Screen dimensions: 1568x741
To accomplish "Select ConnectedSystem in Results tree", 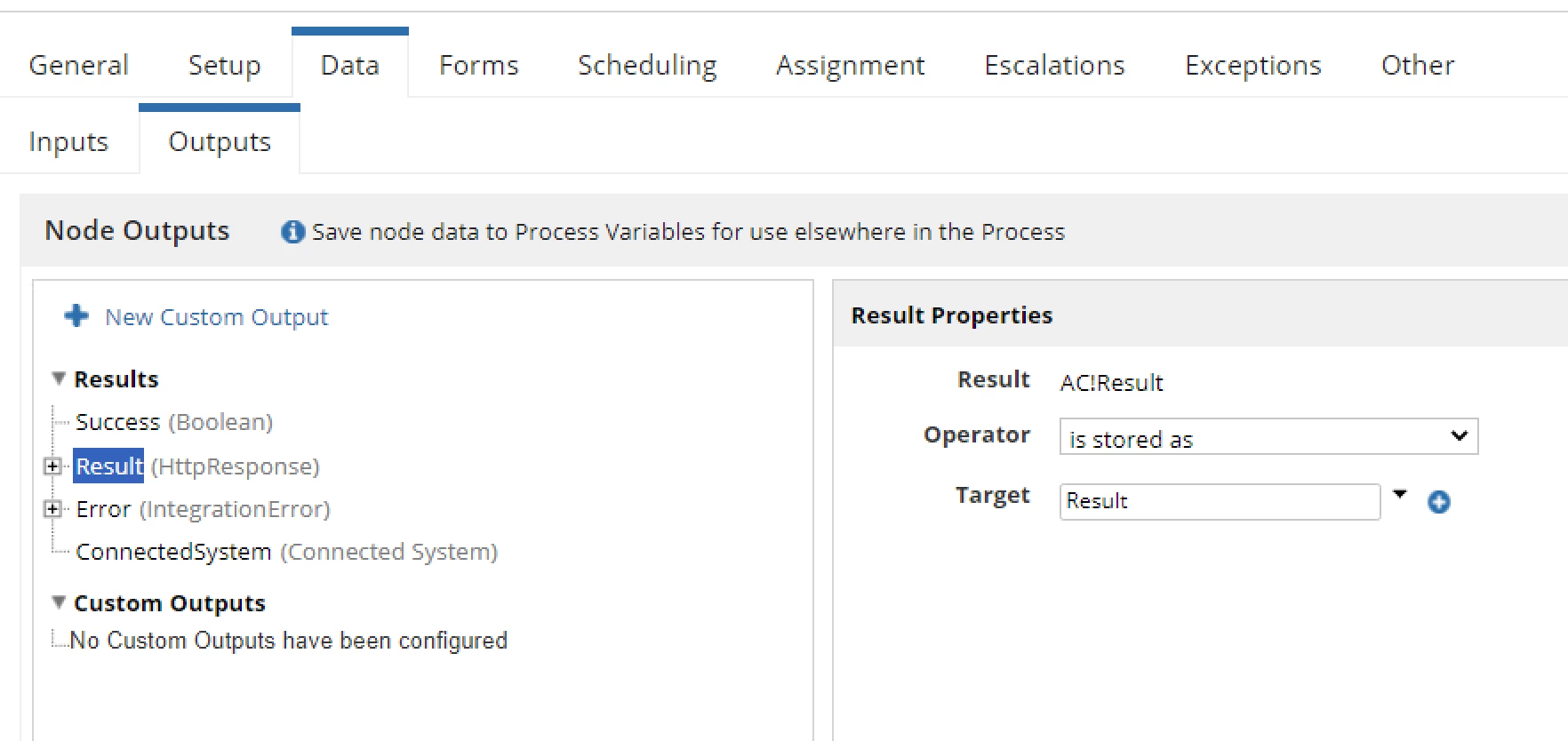I will (286, 552).
